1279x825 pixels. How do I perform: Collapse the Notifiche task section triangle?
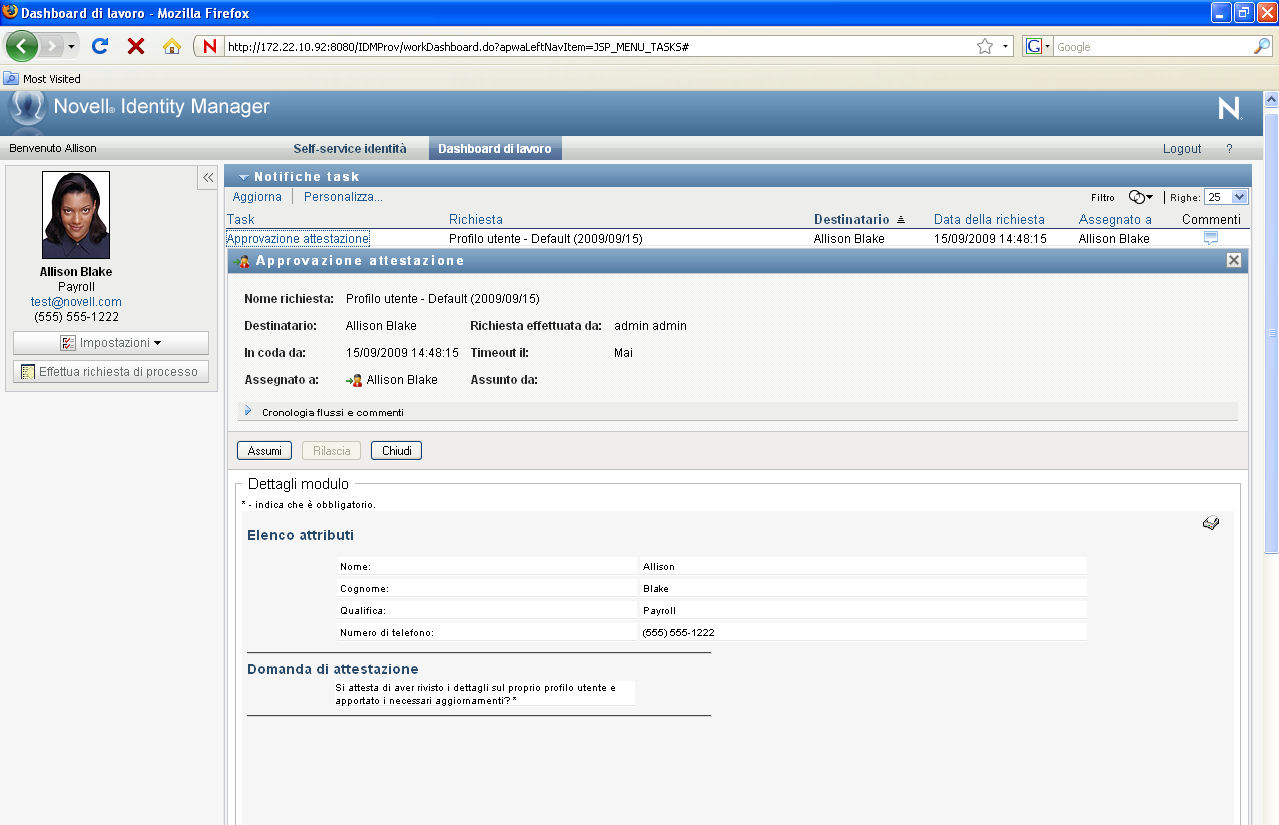pyautogui.click(x=244, y=177)
